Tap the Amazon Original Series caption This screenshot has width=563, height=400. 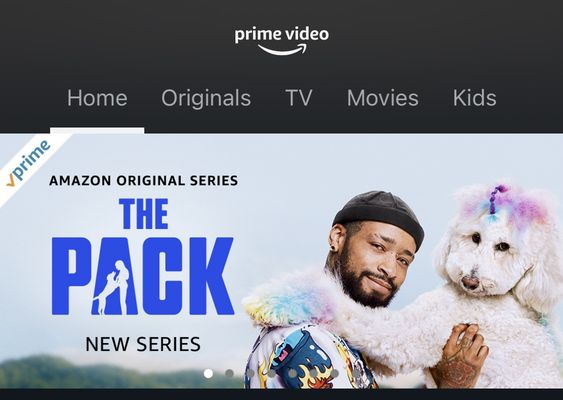coord(143,180)
